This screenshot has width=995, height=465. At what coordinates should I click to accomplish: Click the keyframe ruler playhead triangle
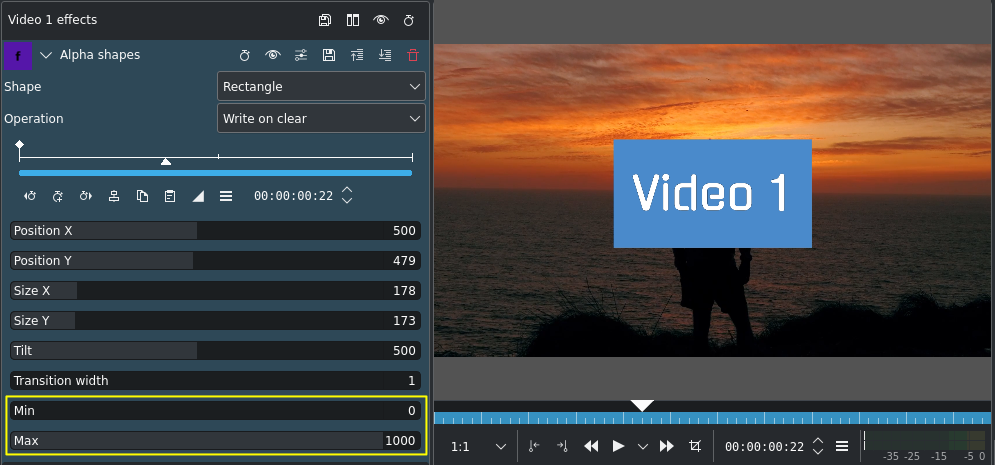pos(166,162)
